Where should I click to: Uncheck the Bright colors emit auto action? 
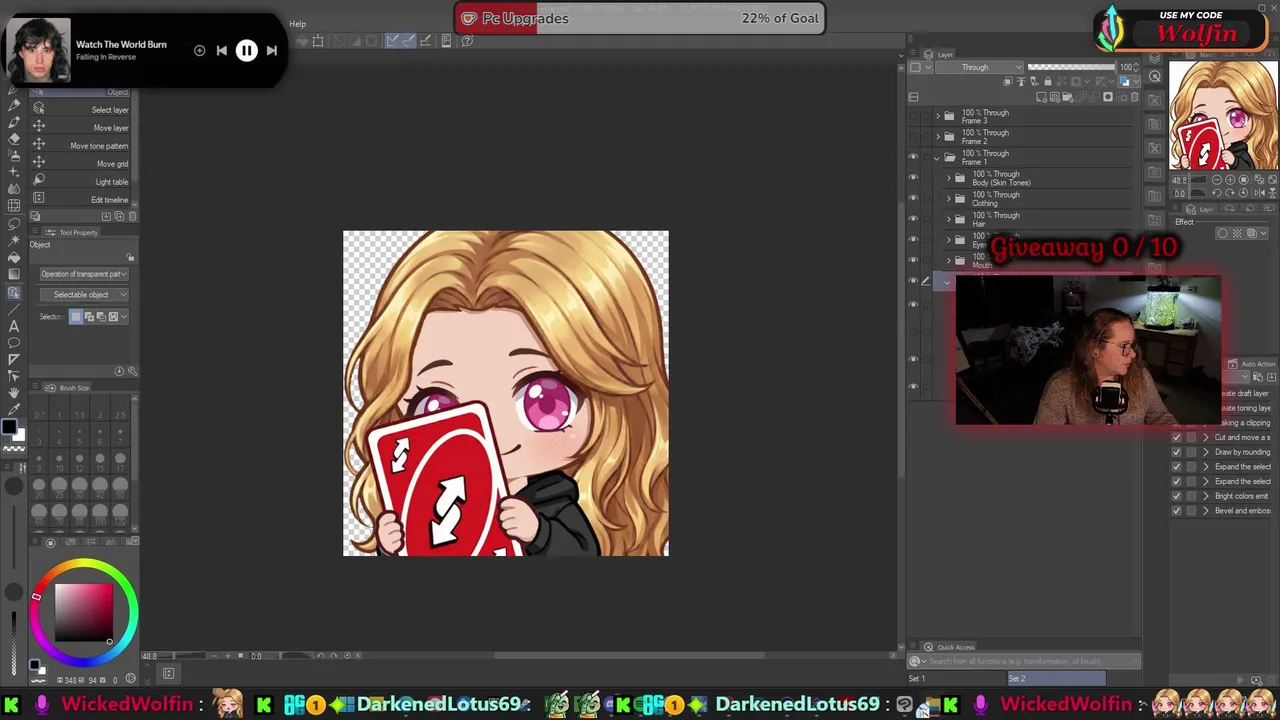click(x=1176, y=496)
